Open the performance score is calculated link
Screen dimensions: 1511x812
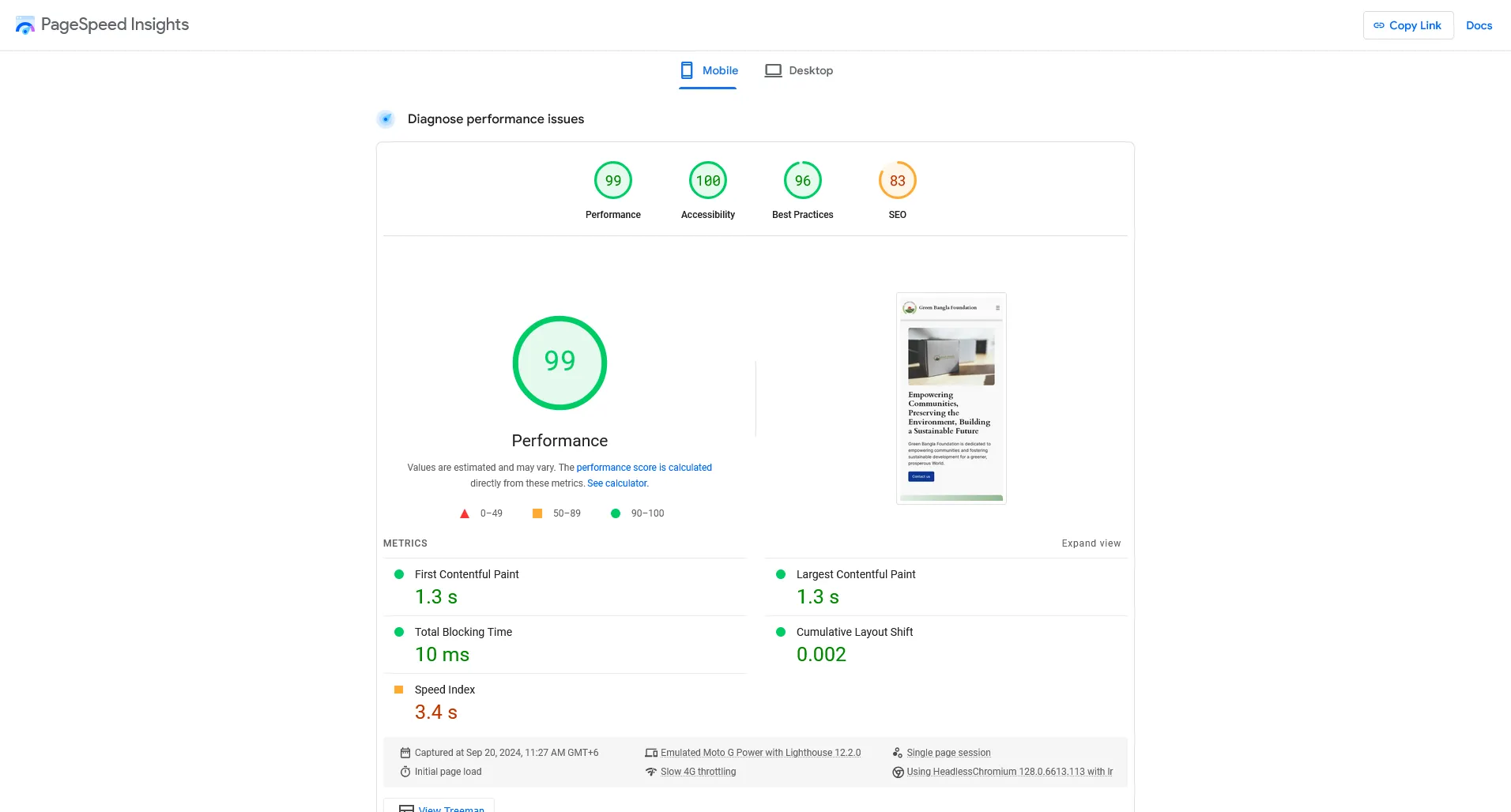pyautogui.click(x=643, y=467)
